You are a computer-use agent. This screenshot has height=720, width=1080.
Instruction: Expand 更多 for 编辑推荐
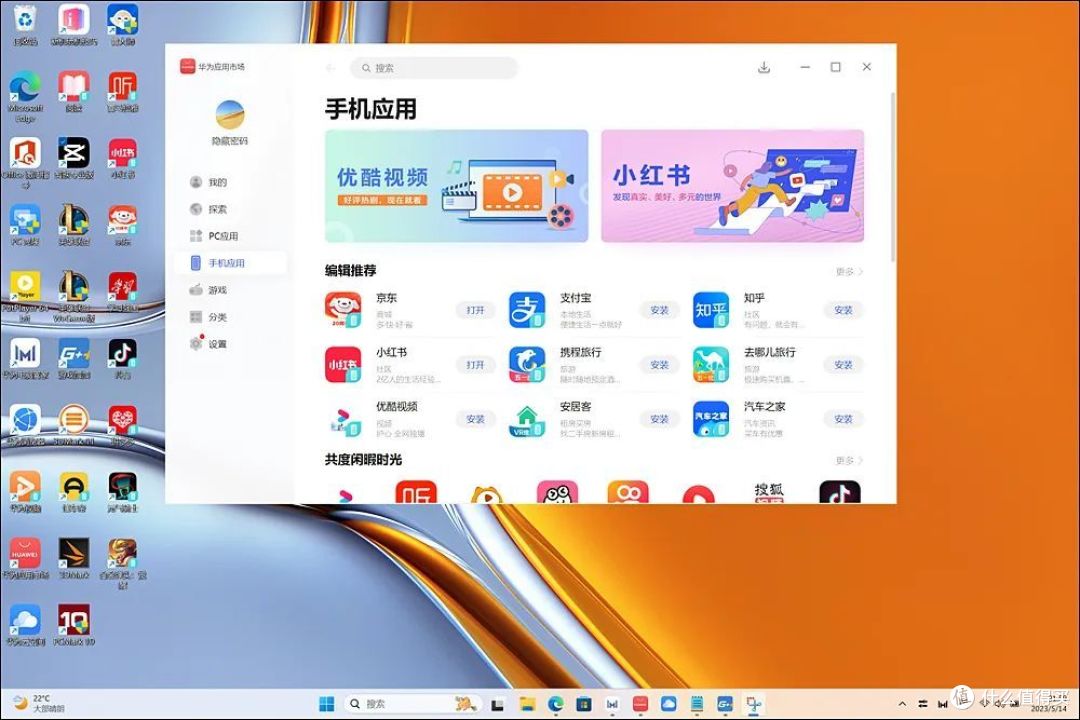(849, 271)
